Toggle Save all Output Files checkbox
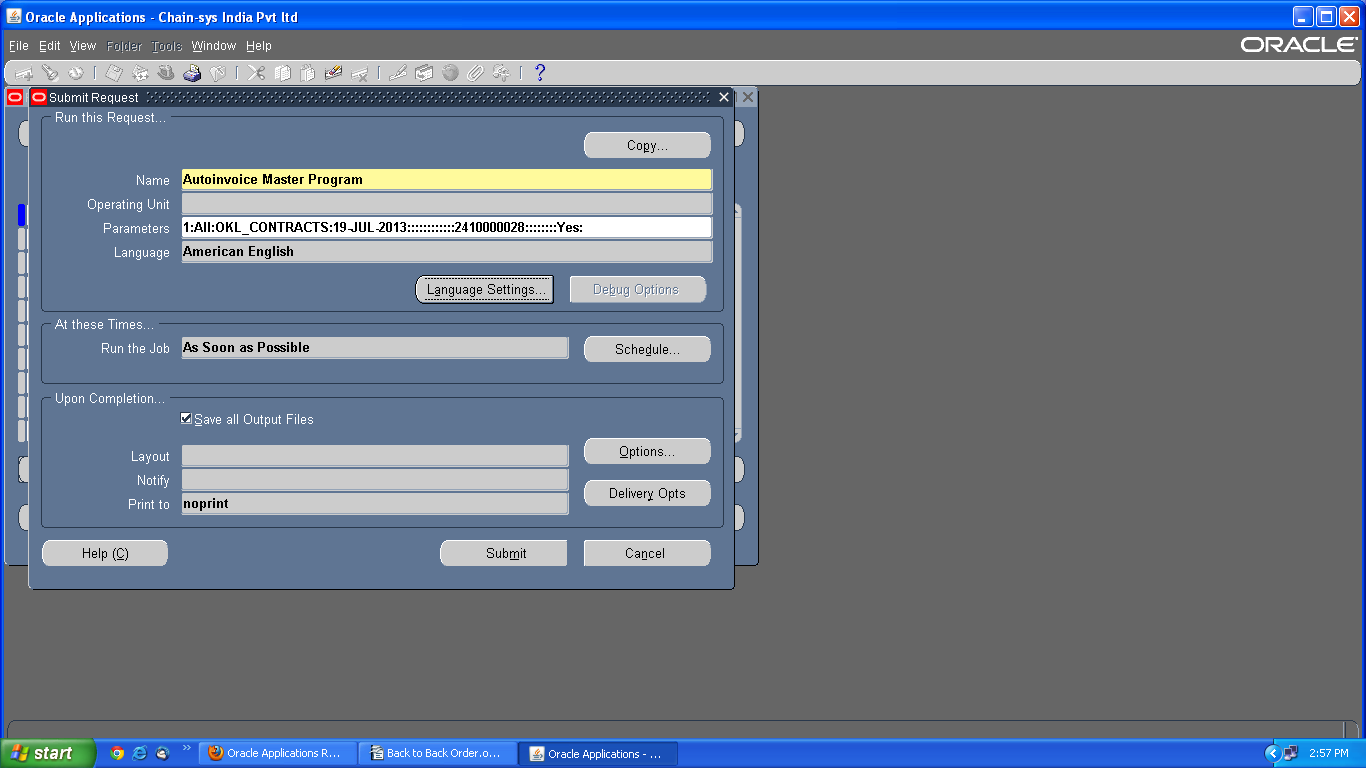Screen dimensions: 1366x768 [x=186, y=419]
